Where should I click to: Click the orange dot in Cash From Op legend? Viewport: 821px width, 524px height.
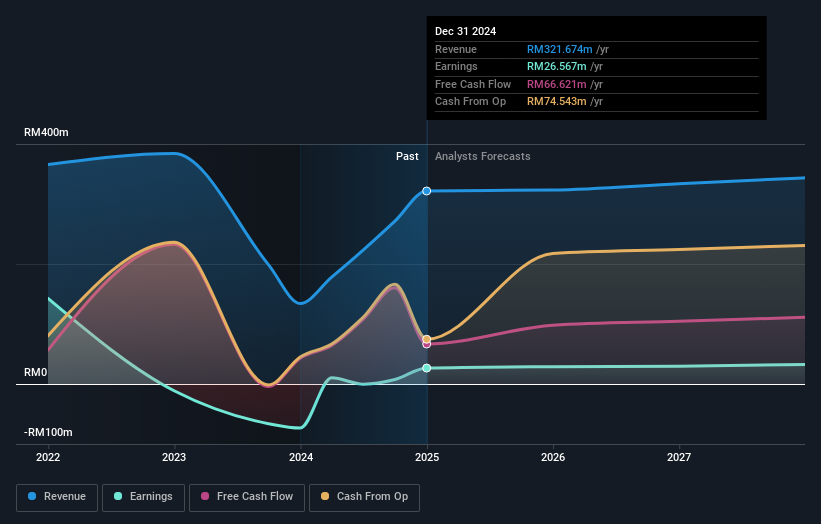click(x=325, y=496)
